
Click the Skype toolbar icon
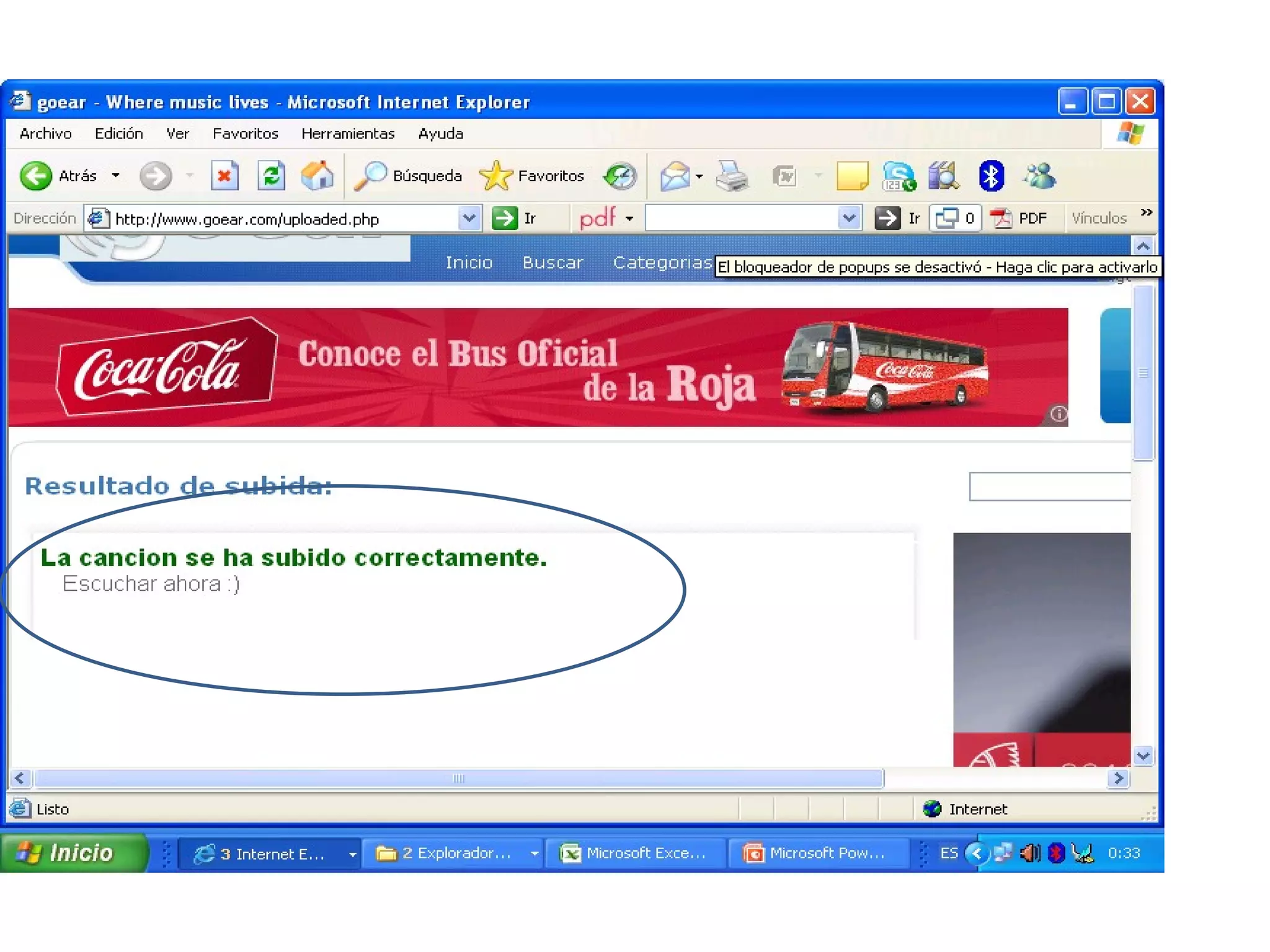(x=899, y=176)
